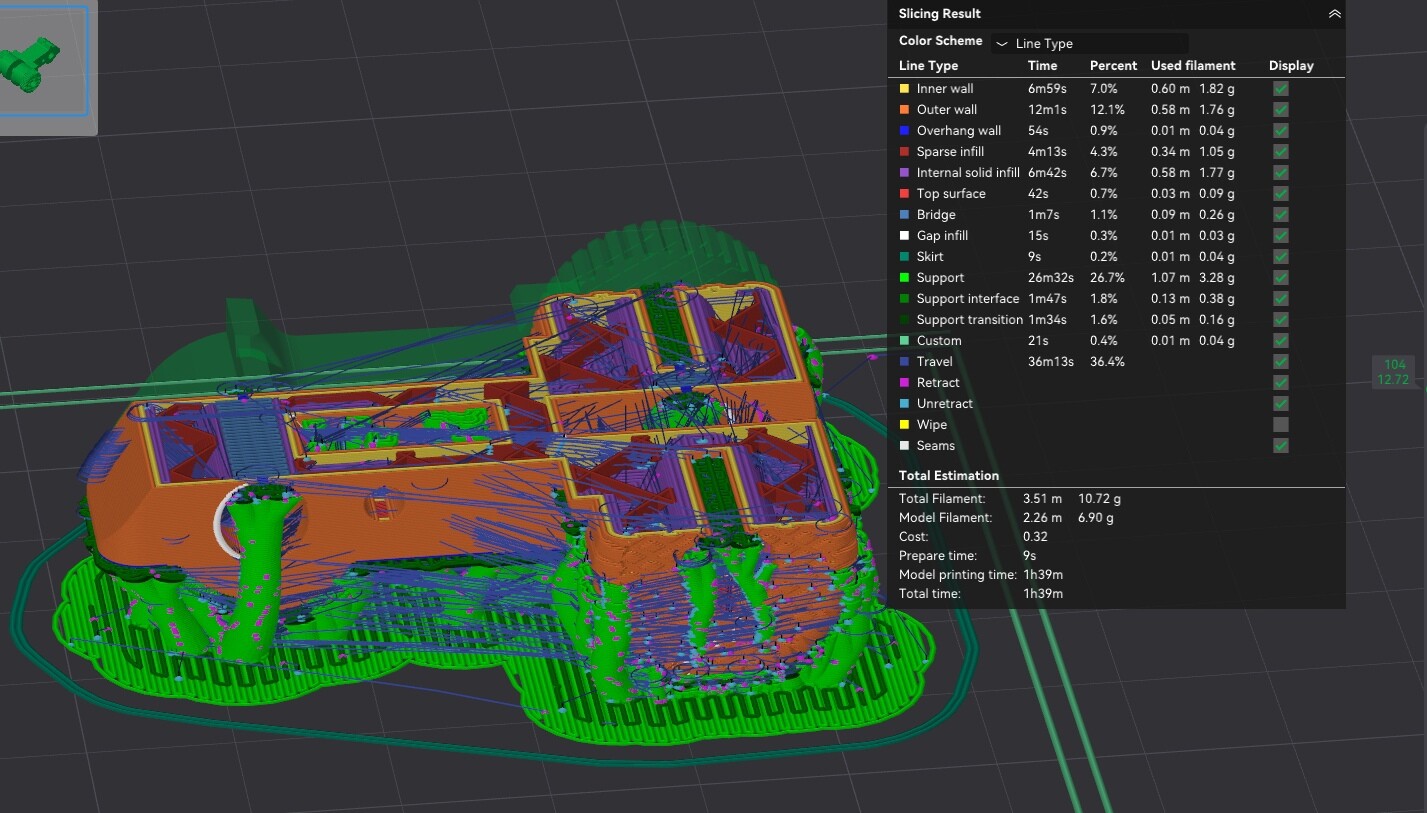Screen dimensions: 1427x813
Task: Click the blue Overhang wall color swatch
Action: point(905,131)
